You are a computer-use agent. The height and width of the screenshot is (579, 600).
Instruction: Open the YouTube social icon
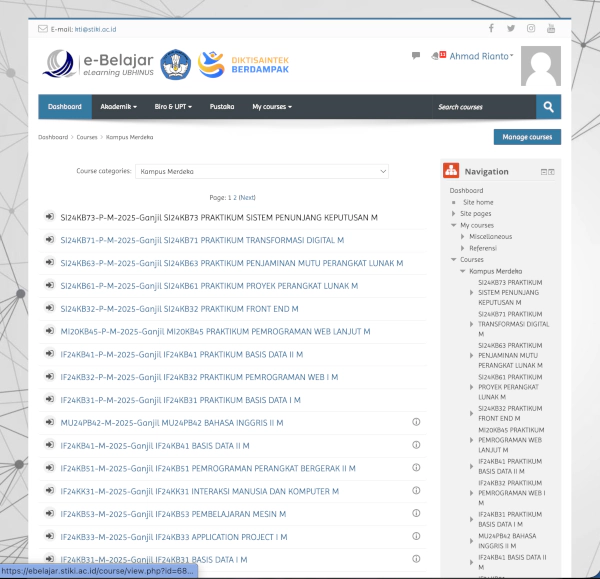point(551,28)
